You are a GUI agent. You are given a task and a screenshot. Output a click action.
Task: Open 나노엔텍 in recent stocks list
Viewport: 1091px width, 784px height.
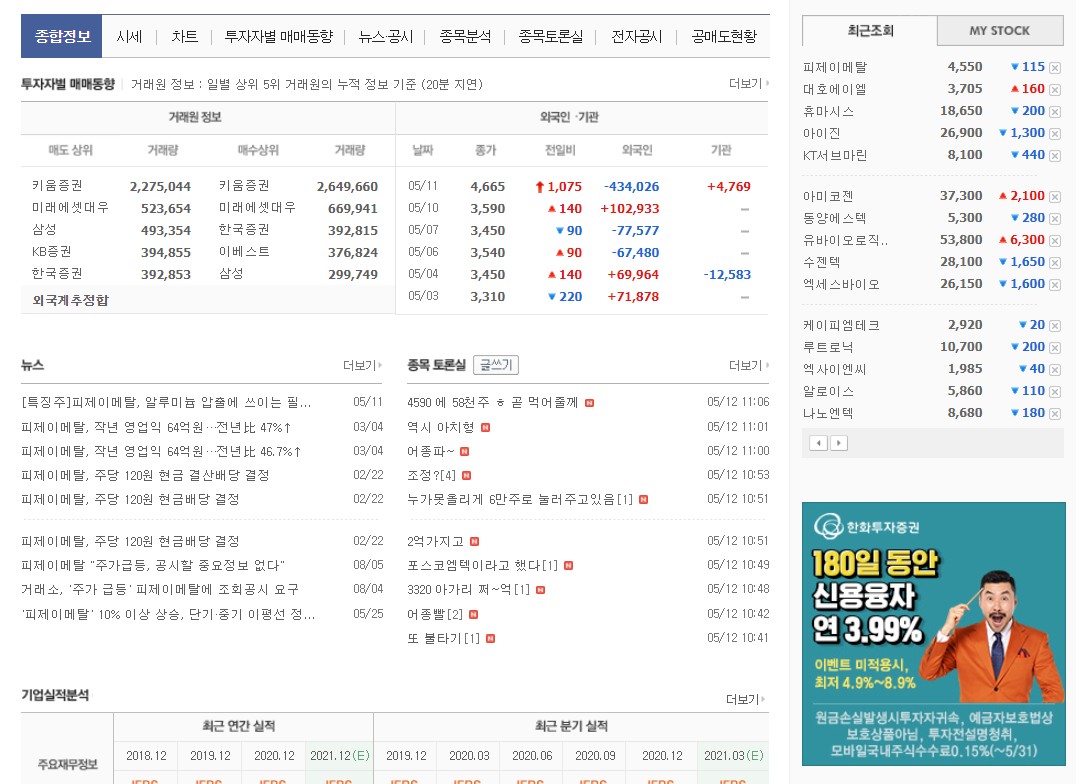pos(828,413)
